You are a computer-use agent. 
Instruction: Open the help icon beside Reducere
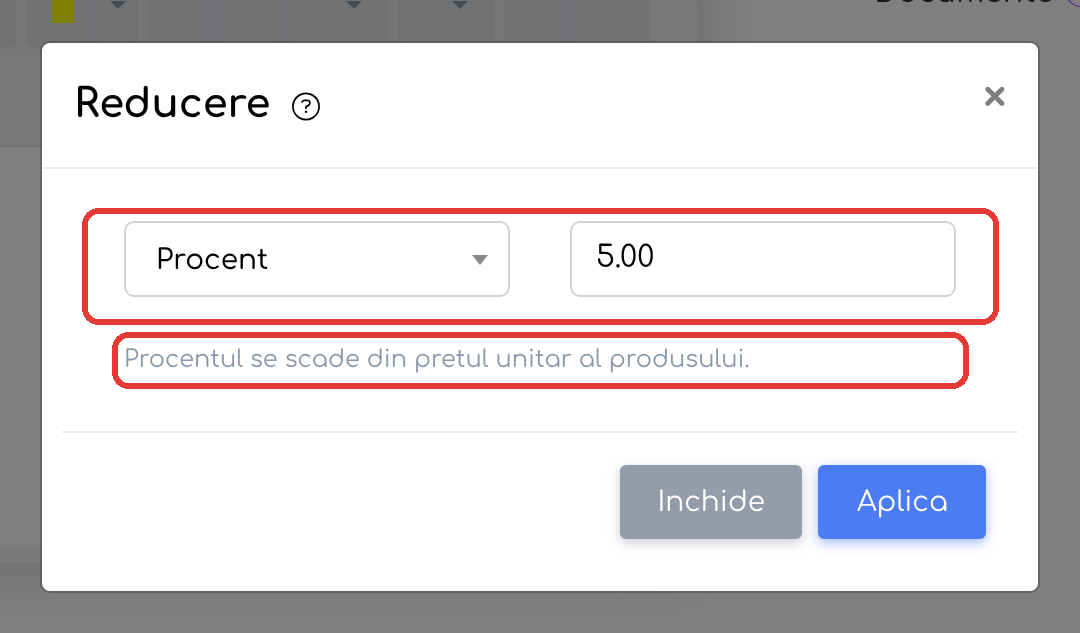(306, 107)
